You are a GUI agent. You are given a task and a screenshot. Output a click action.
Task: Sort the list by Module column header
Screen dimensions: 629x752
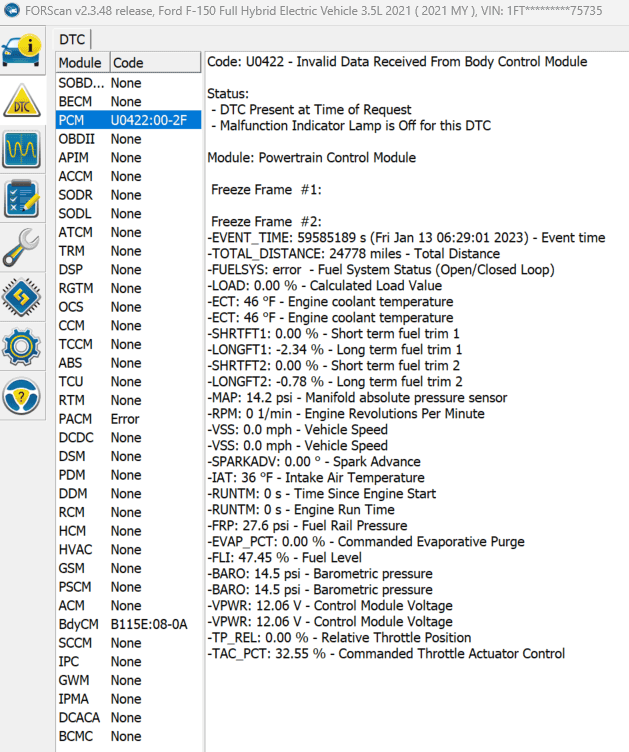point(80,63)
